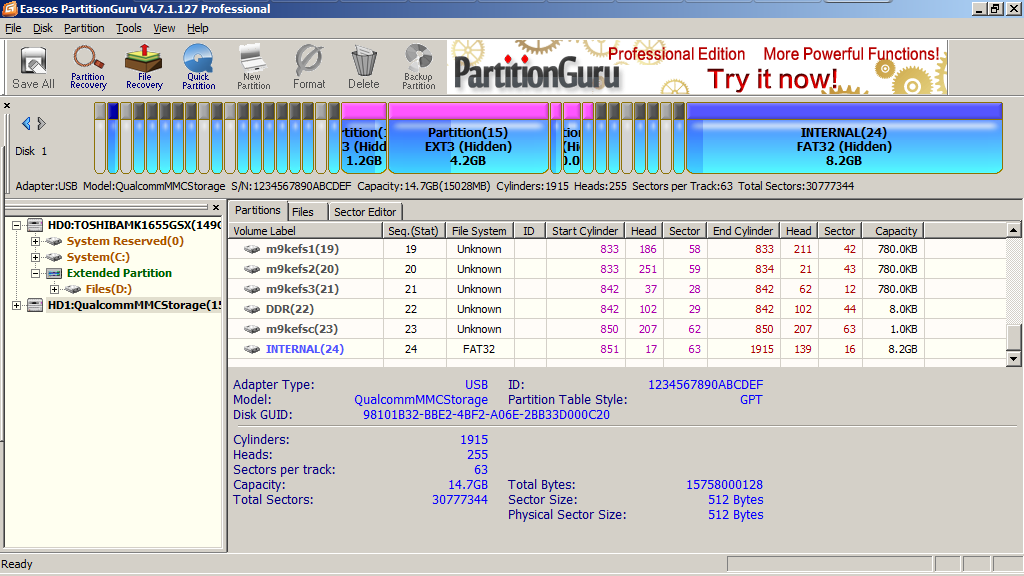Select Extended Partition in the tree
This screenshot has width=1024, height=576.
click(x=119, y=273)
